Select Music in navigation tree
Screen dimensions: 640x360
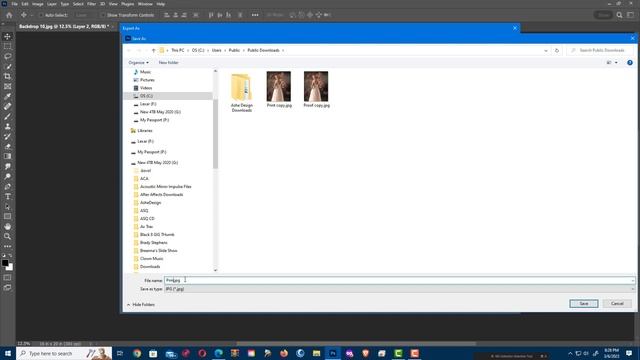(x=145, y=72)
